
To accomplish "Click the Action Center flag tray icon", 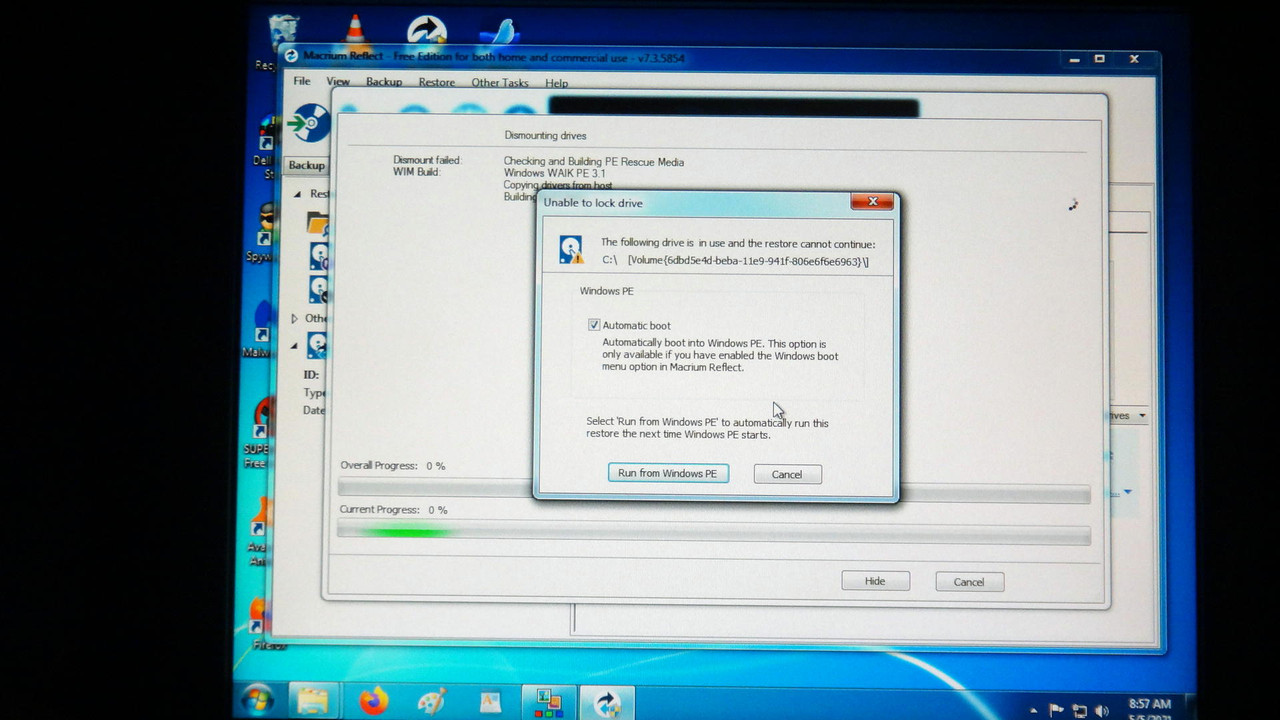I will click(1056, 710).
